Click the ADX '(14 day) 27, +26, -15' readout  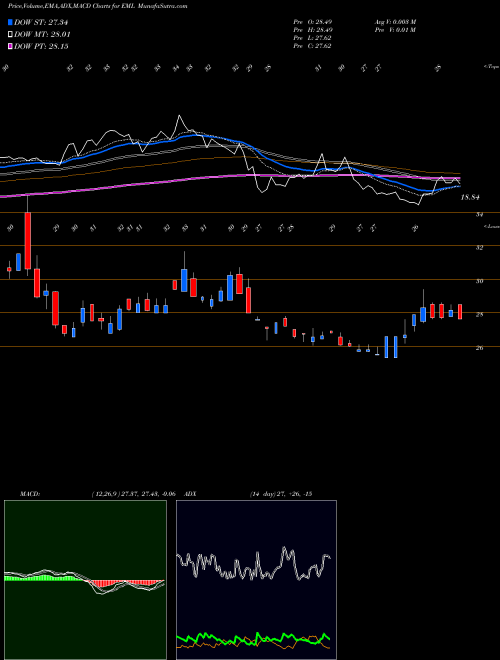(281, 494)
